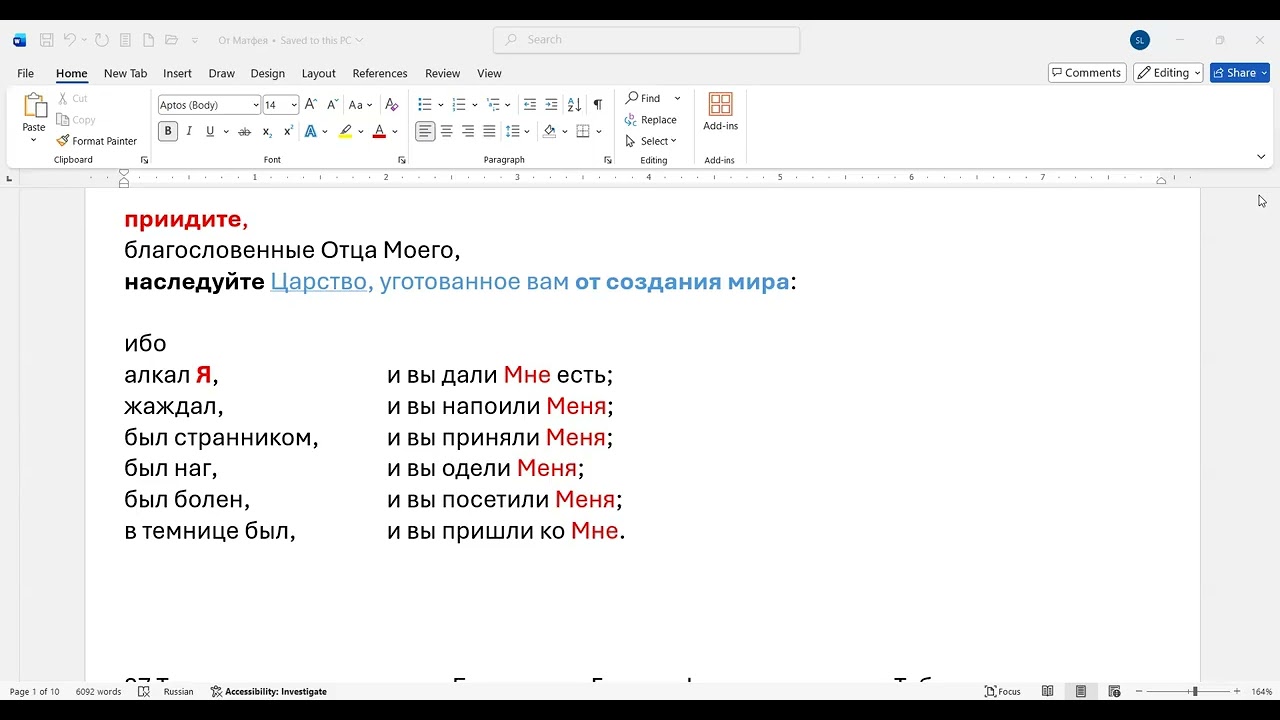The width and height of the screenshot is (1280, 720).
Task: Apply strikethrough formatting
Action: [244, 131]
